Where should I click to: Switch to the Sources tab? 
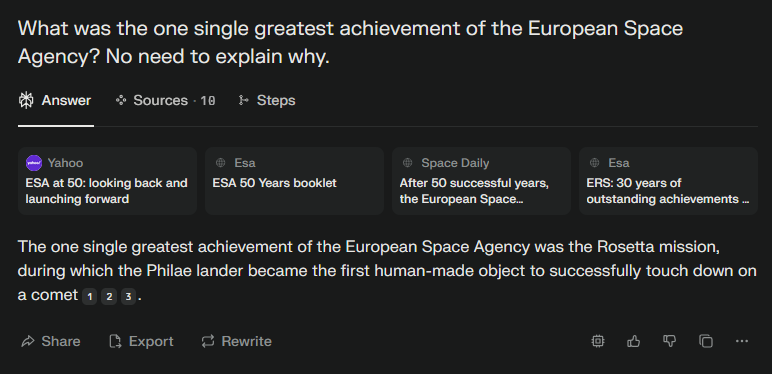point(165,100)
